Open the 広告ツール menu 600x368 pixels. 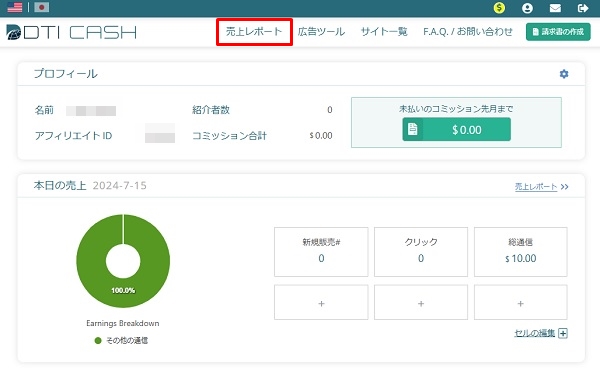(x=321, y=32)
